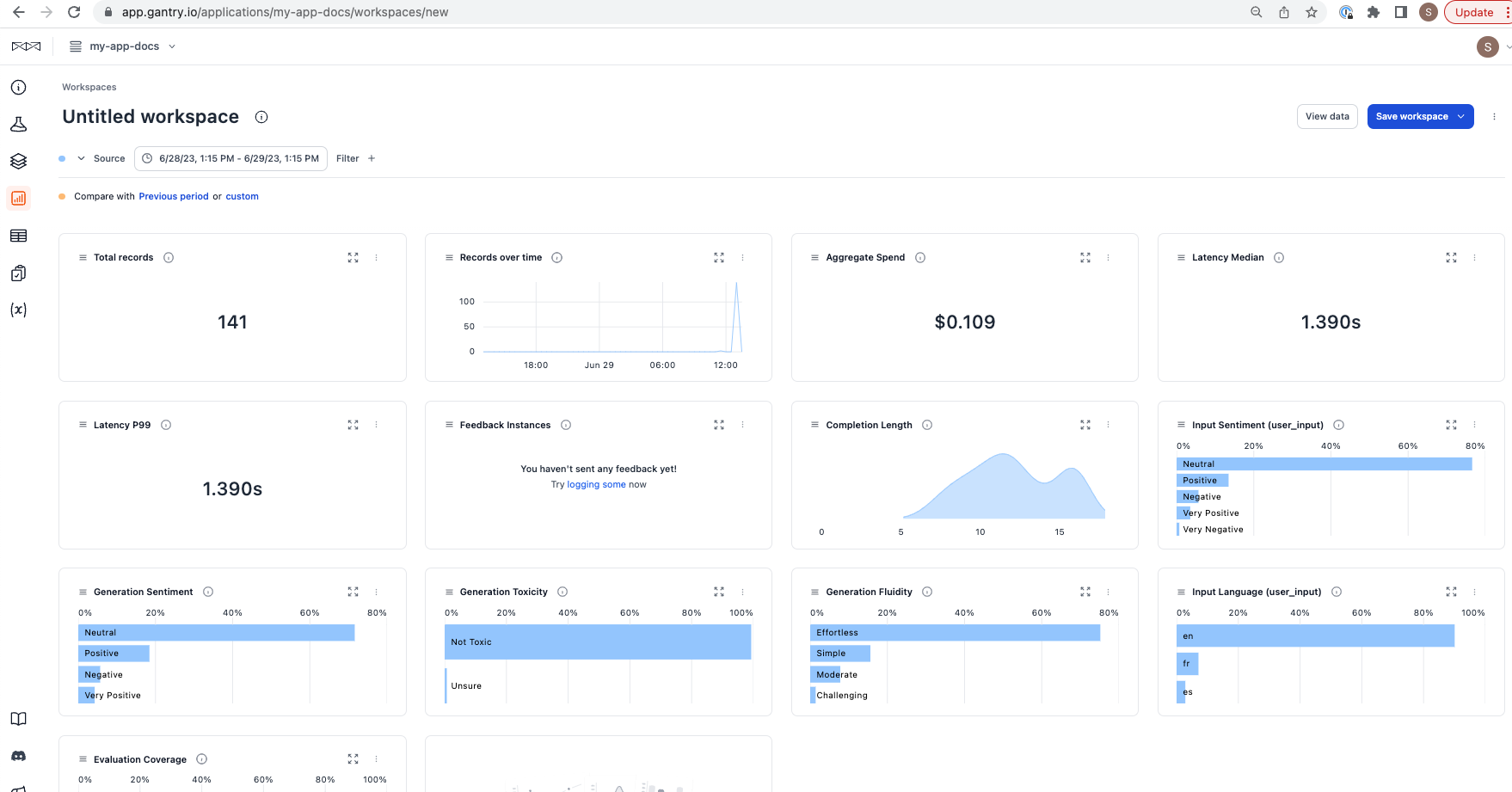Viewport: 1512px width, 792px height.
Task: Open the Discord icon in sidebar
Action: click(18, 756)
